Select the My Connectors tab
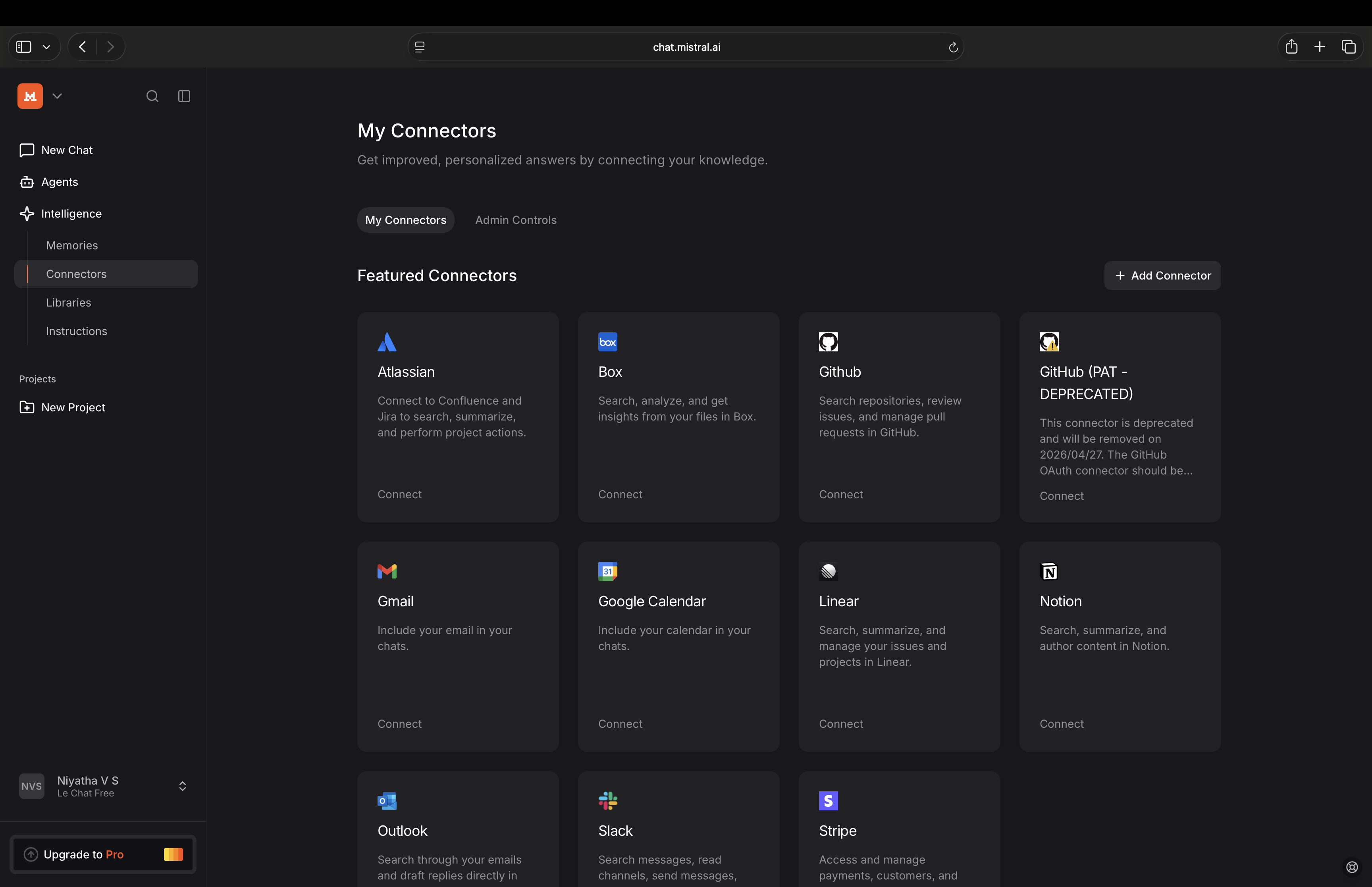This screenshot has height=887, width=1372. click(x=405, y=220)
